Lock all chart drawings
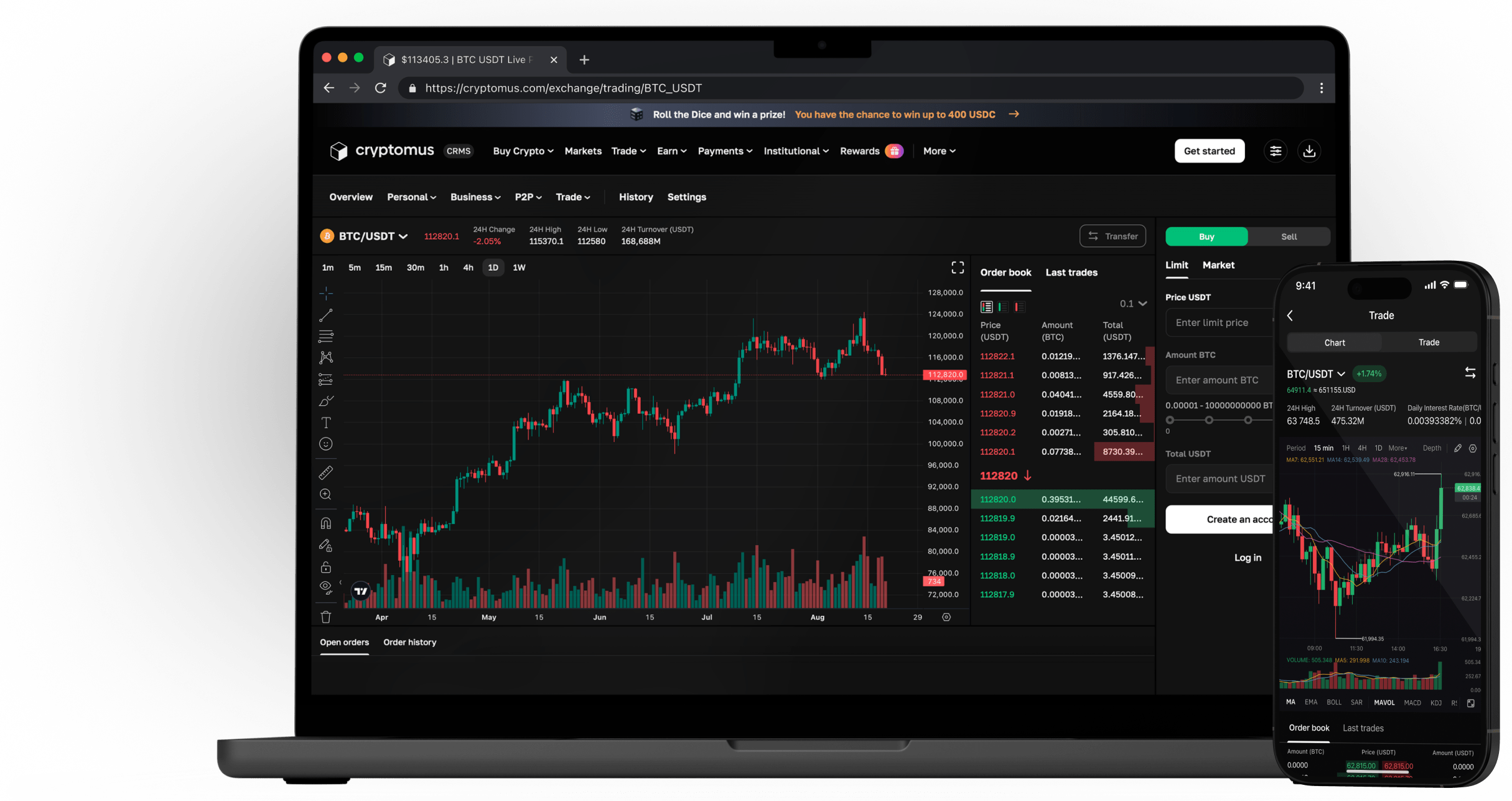Viewport: 1512px width, 801px height. pos(325,567)
